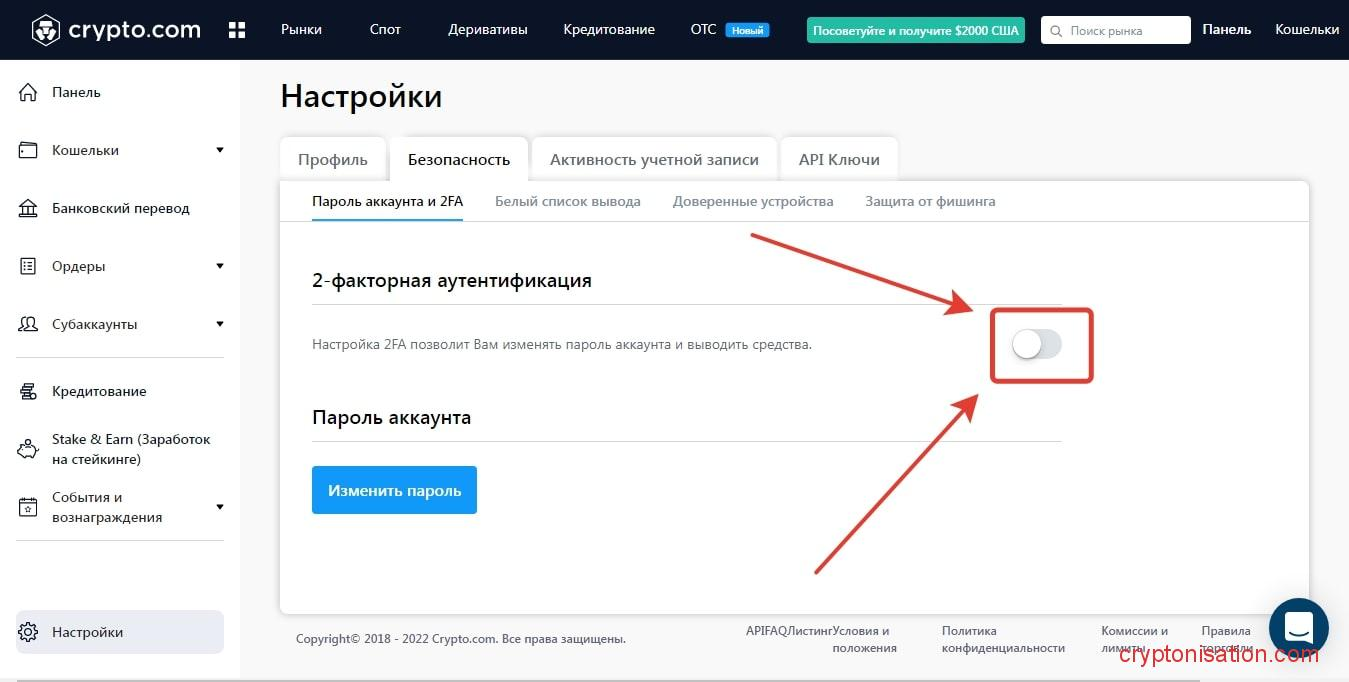1349x682 pixels.
Task: Open the apps grid menu icon
Action: pos(237,30)
